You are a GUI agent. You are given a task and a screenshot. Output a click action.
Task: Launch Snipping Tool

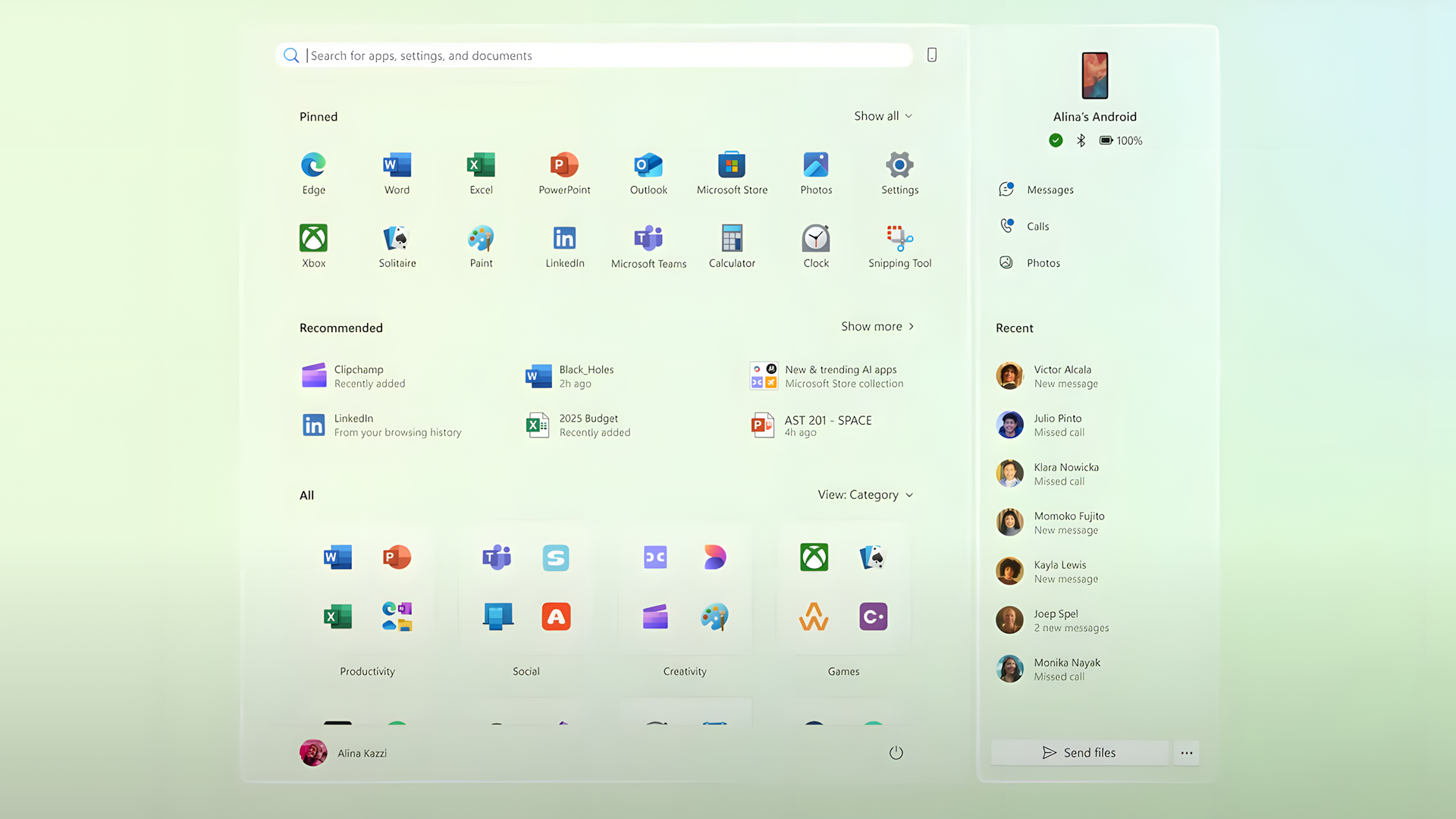tap(899, 246)
